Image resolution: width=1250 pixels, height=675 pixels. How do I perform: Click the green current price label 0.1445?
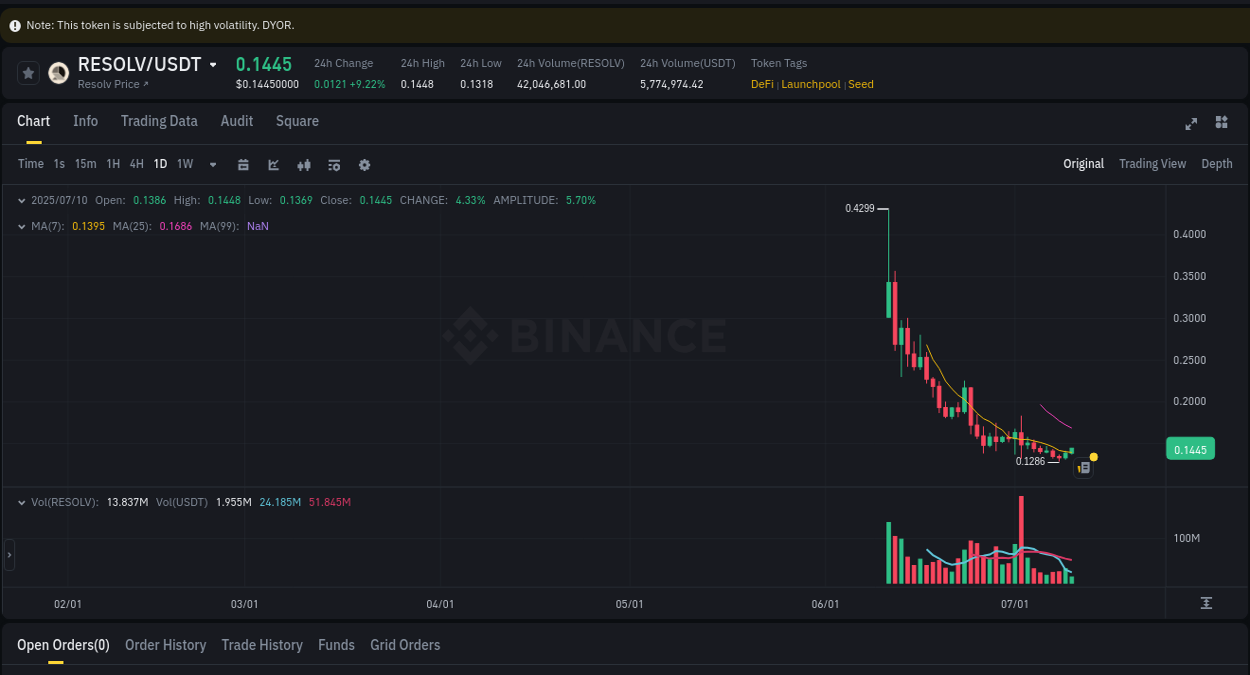[x=1189, y=448]
